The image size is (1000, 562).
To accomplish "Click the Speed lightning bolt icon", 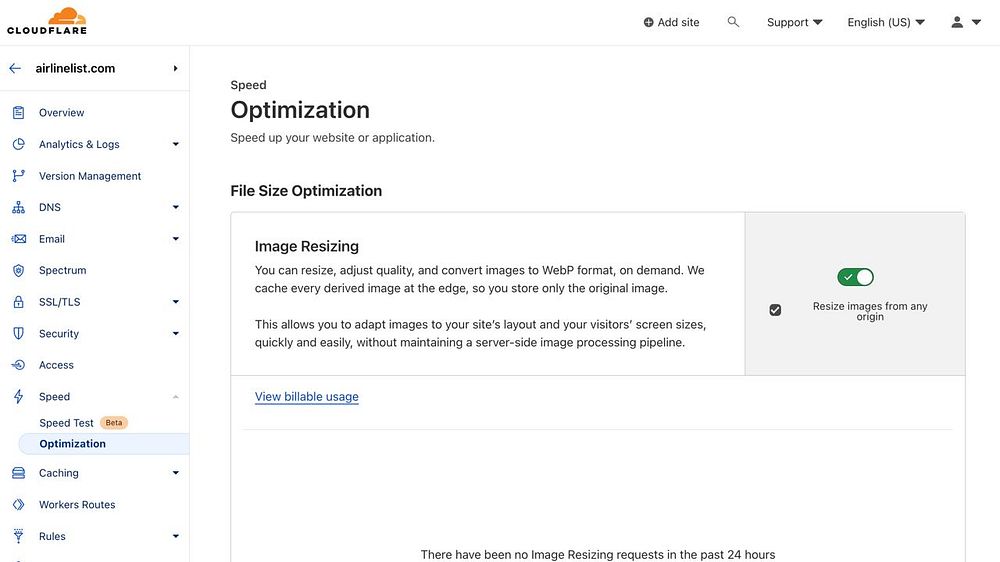I will click(18, 397).
